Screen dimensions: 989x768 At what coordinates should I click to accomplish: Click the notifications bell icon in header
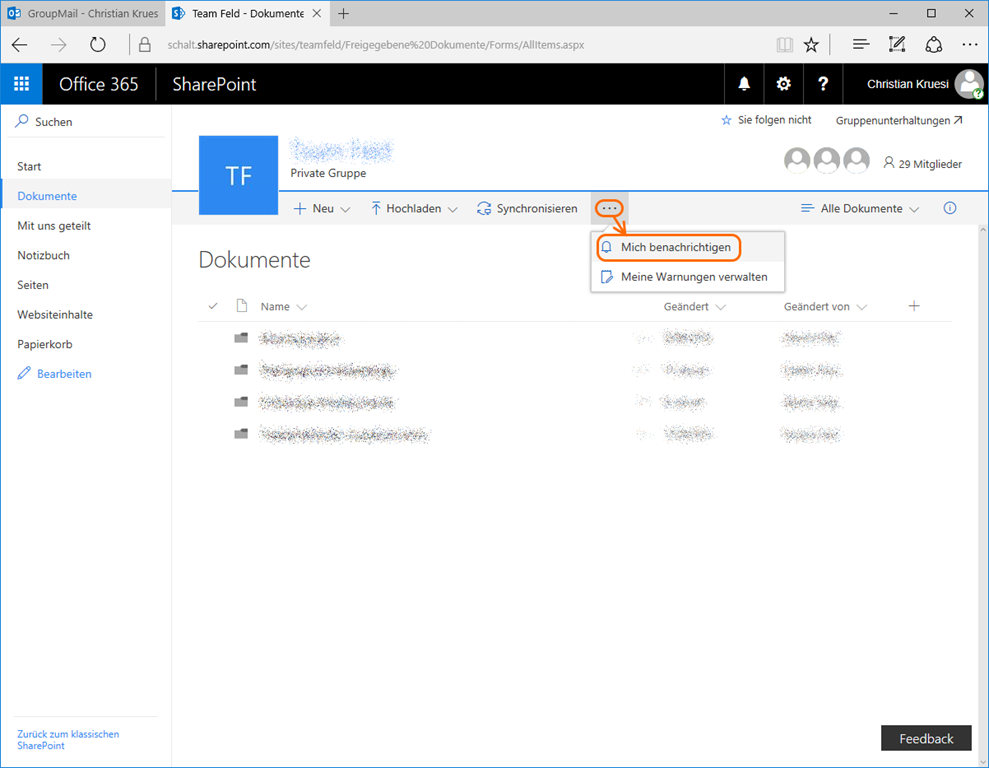744,84
